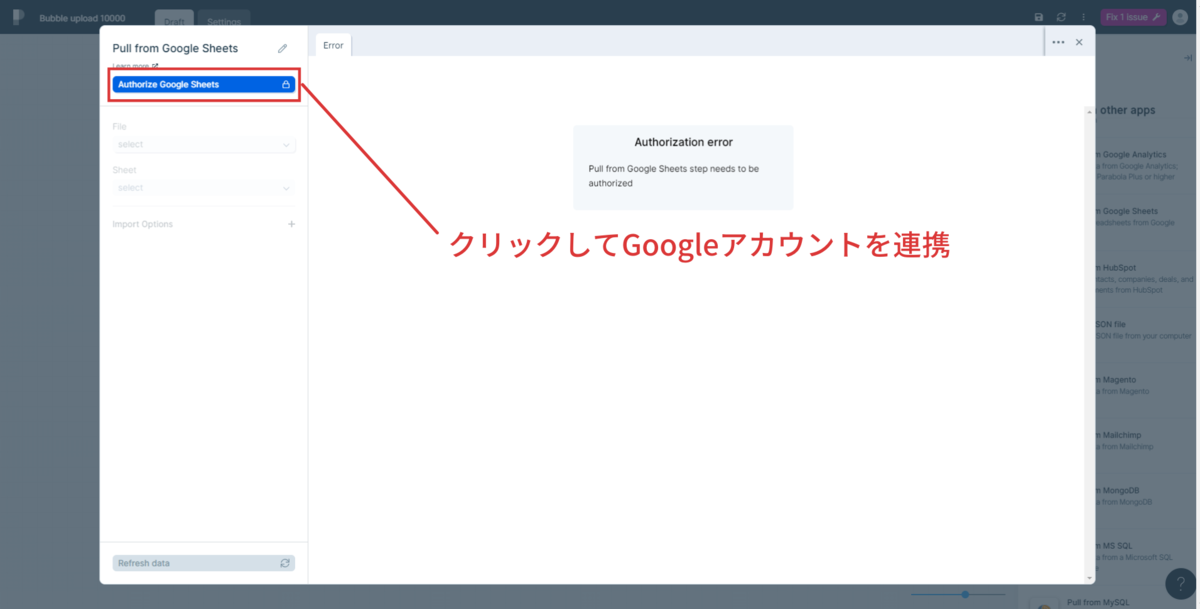This screenshot has width=1200, height=609.
Task: Click the Authorization error heading
Action: coord(683,142)
